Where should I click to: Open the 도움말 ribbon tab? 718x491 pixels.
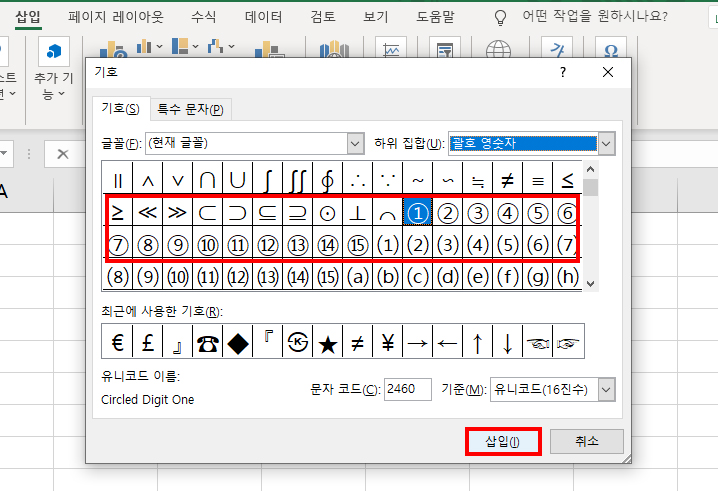tap(435, 17)
